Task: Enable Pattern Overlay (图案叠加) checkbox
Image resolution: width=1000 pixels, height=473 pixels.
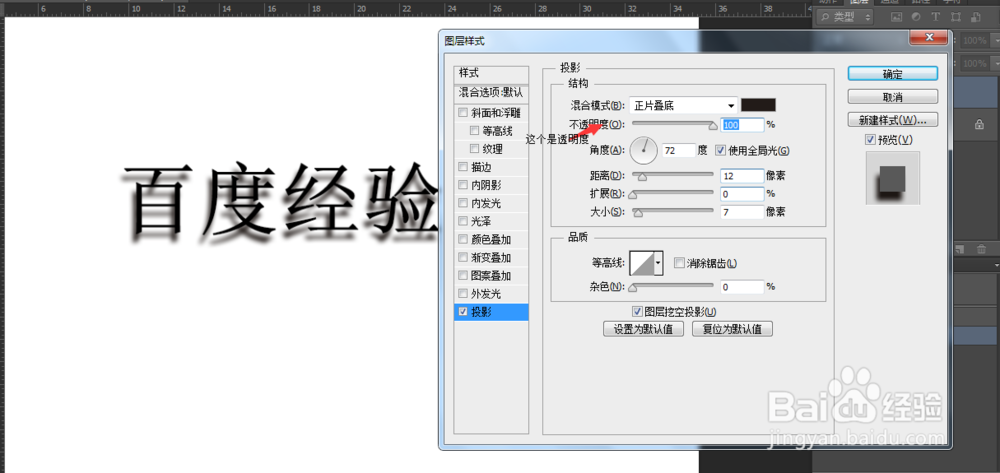Action: (462, 276)
